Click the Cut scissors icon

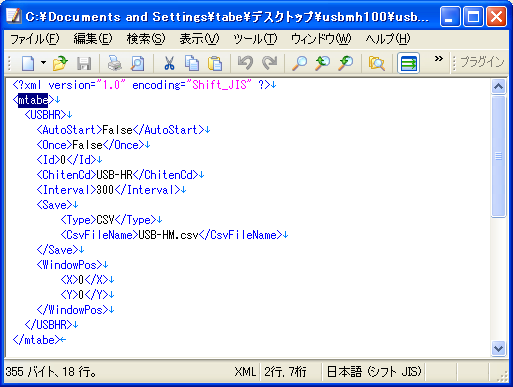click(x=169, y=63)
